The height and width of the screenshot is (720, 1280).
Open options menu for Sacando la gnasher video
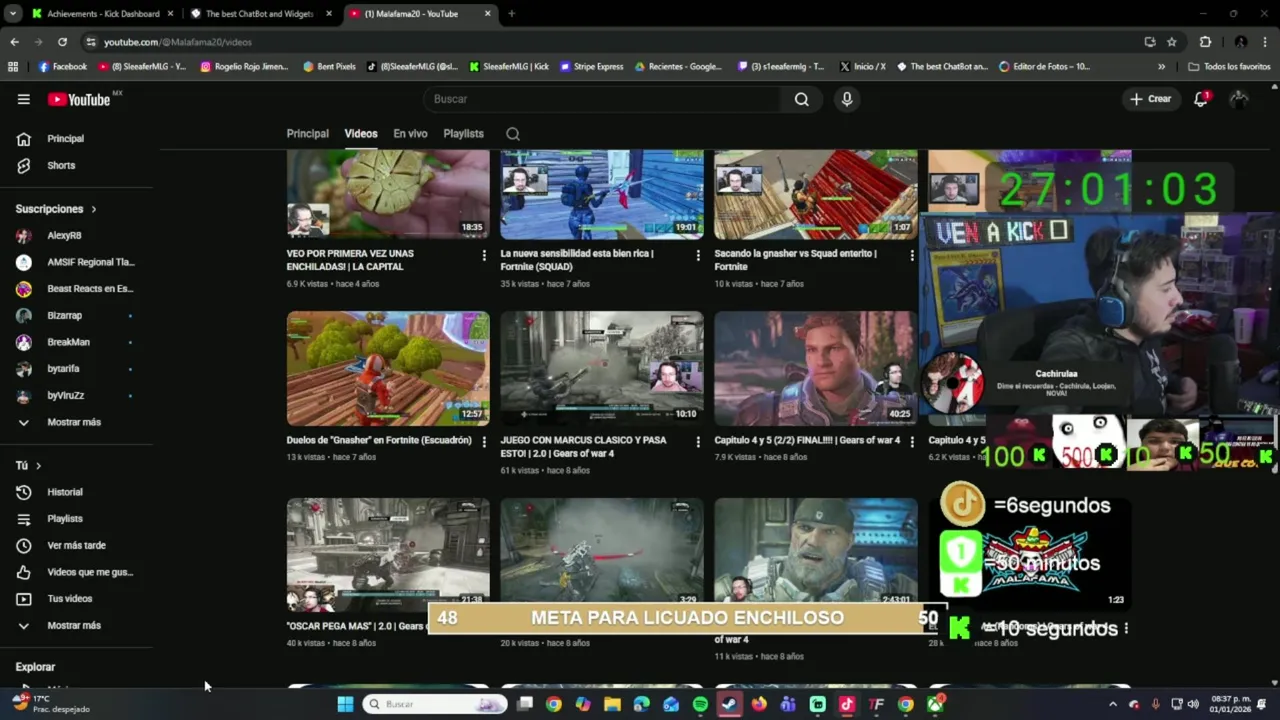[912, 255]
